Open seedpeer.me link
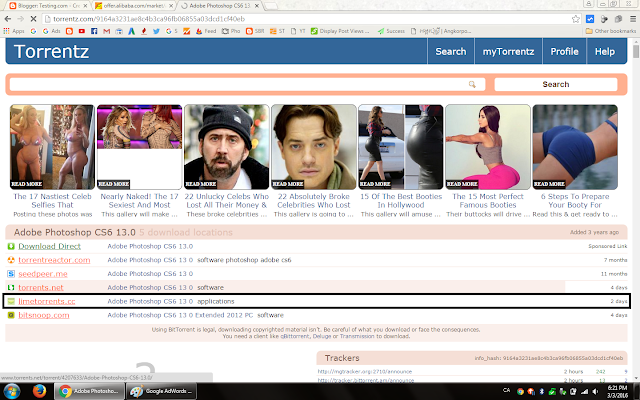Image resolution: width=640 pixels, height=400 pixels. coord(43,274)
